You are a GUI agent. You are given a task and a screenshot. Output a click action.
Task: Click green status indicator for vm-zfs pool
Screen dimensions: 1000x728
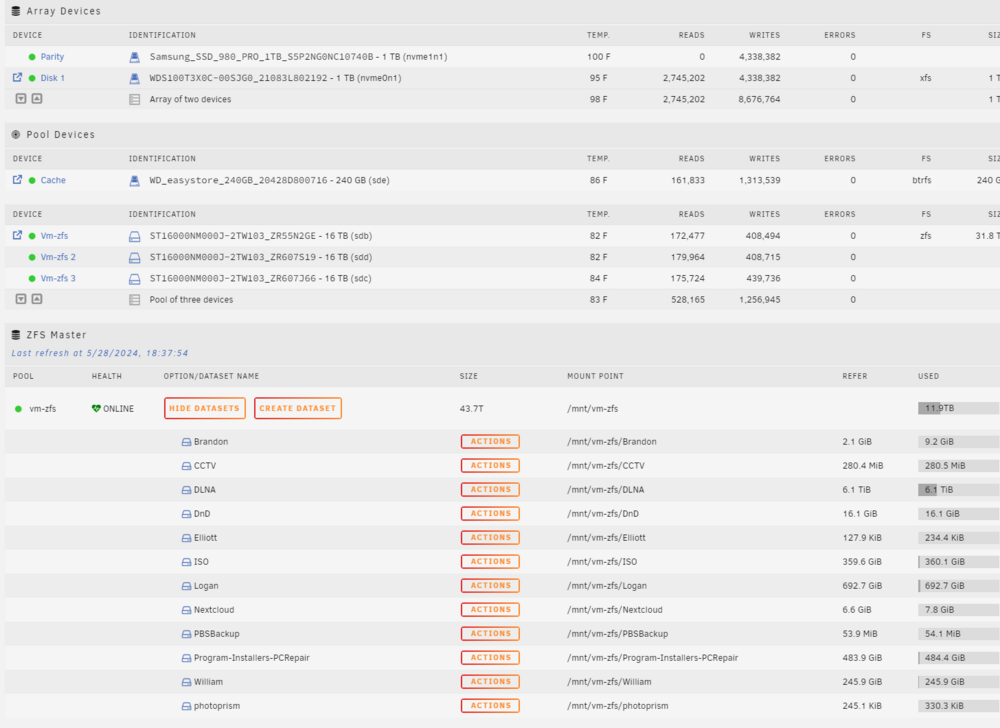pos(18,409)
